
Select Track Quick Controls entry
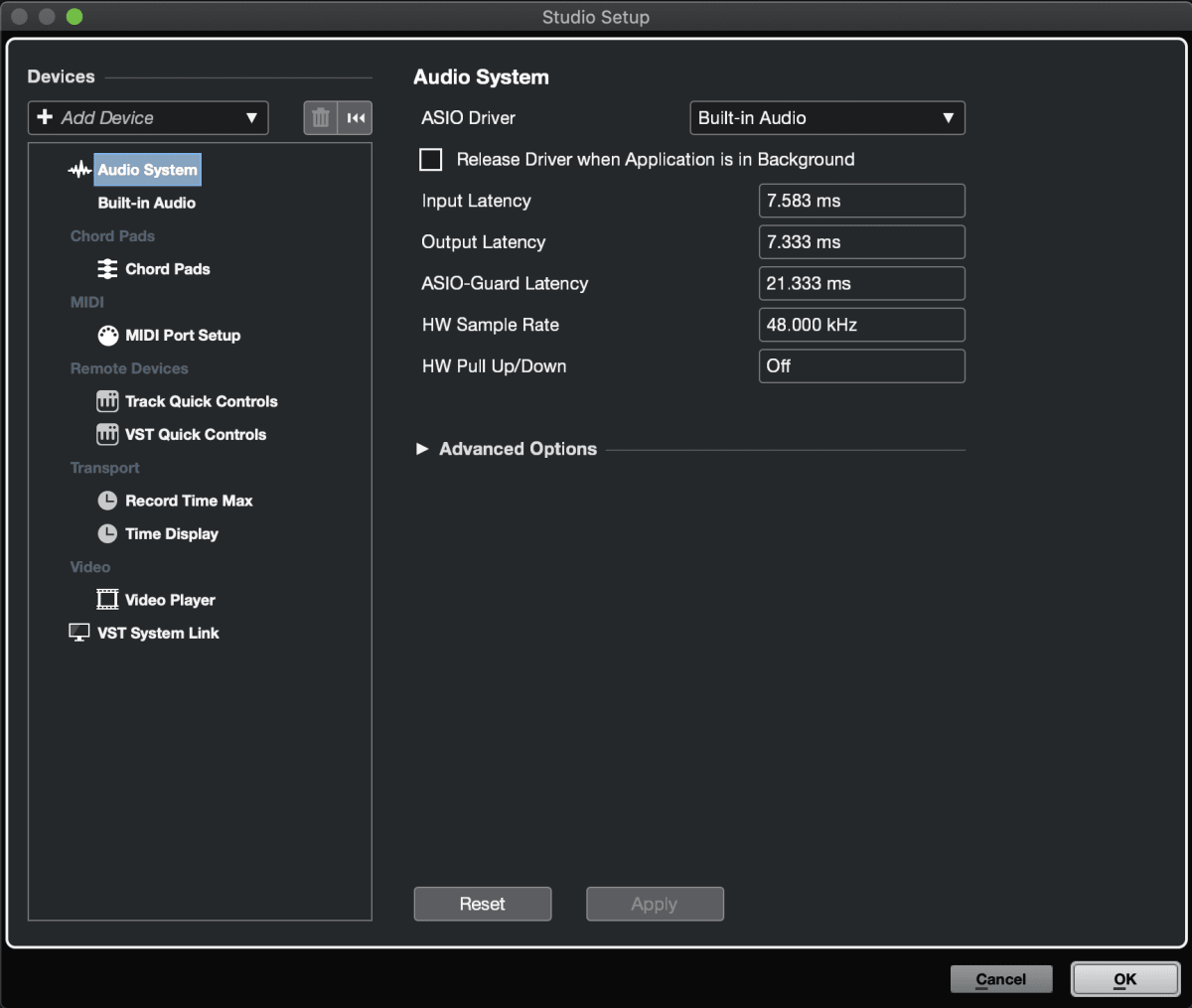(202, 401)
